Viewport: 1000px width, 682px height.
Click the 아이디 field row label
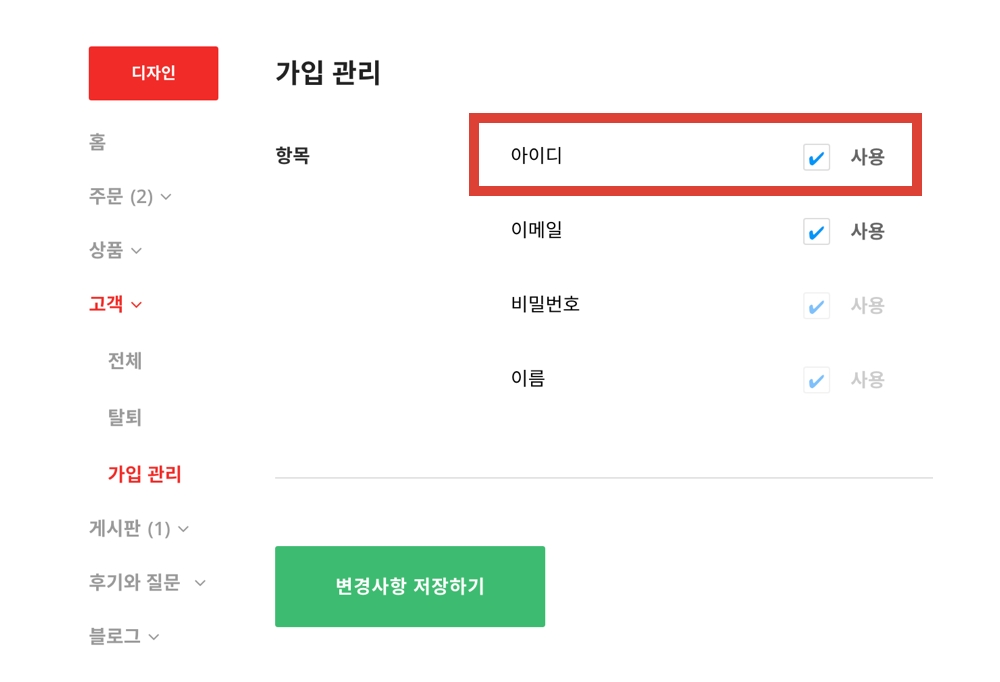(536, 156)
